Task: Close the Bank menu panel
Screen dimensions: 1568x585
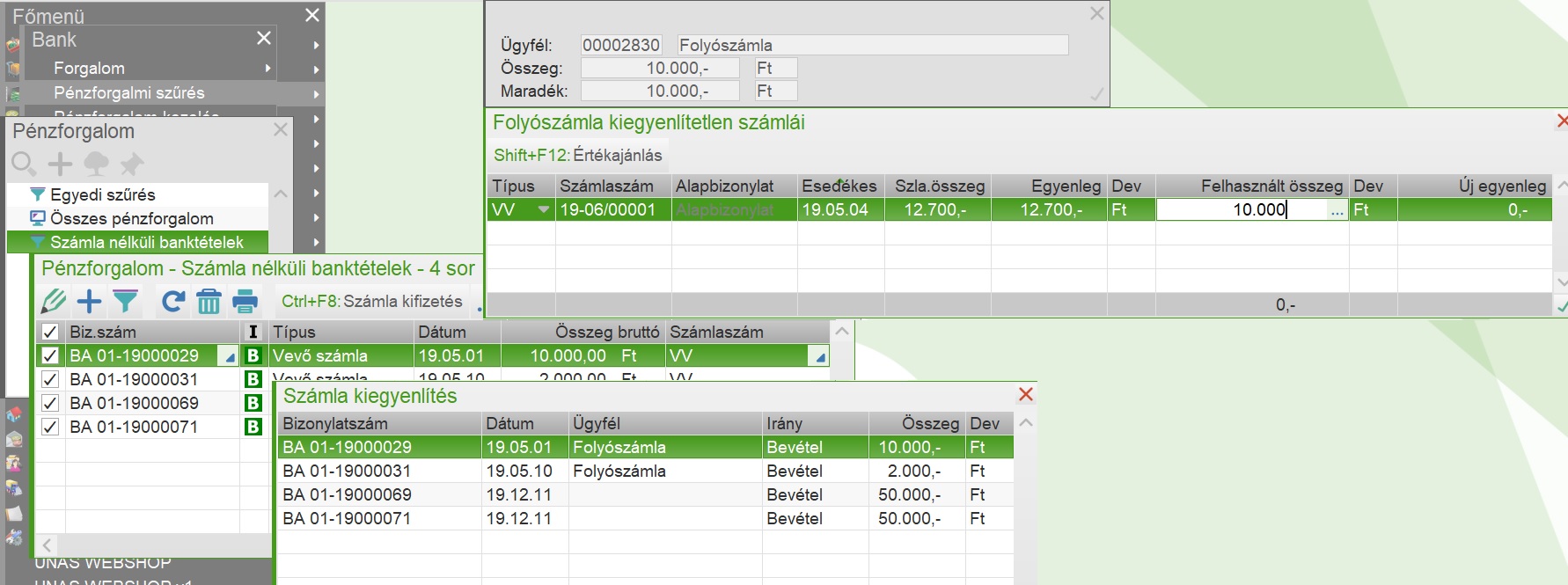Action: pos(263,38)
